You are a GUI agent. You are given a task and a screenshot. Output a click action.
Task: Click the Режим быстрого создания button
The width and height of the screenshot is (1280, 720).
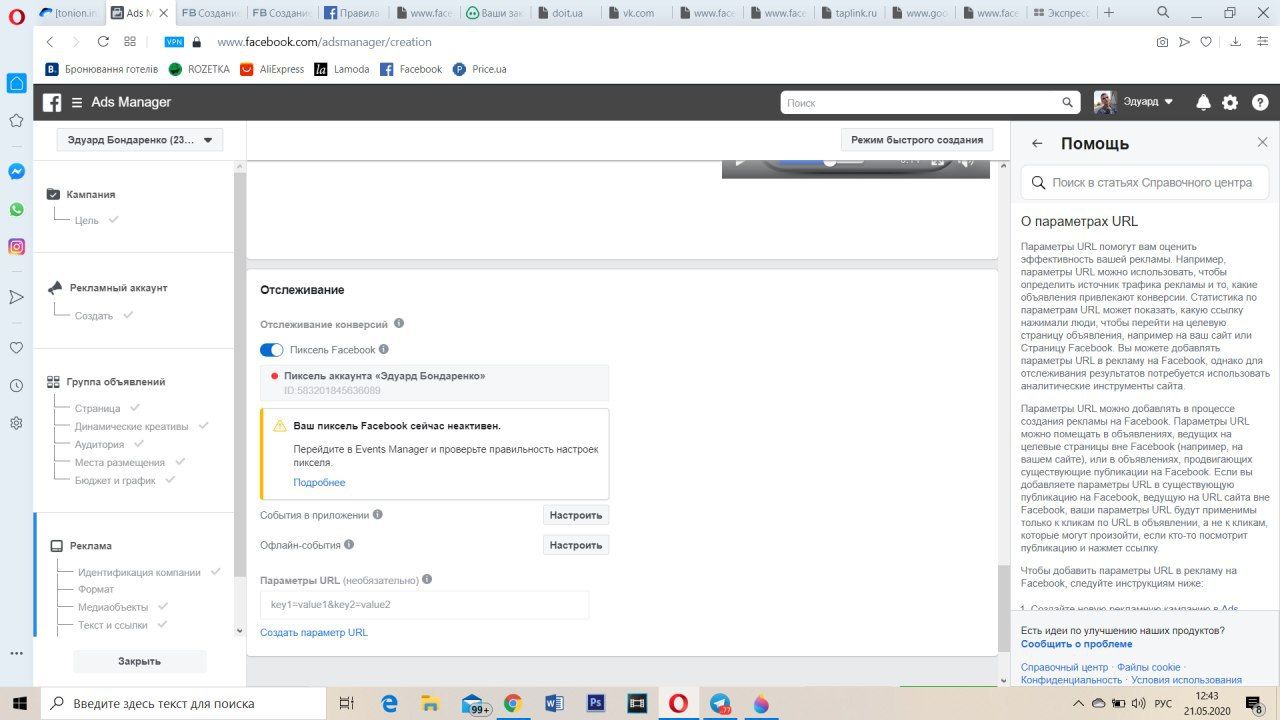[x=917, y=140]
